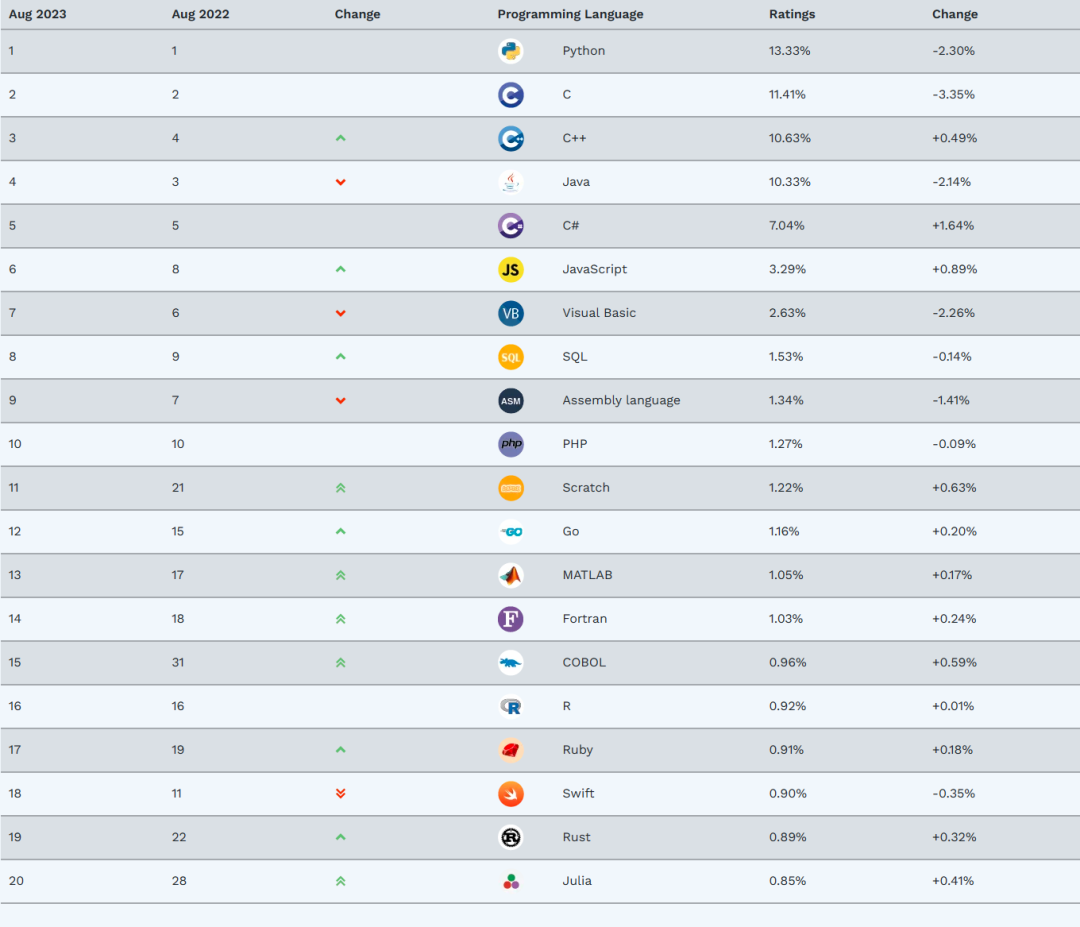Click the Swift bird logo
The width and height of the screenshot is (1080, 927).
point(510,794)
